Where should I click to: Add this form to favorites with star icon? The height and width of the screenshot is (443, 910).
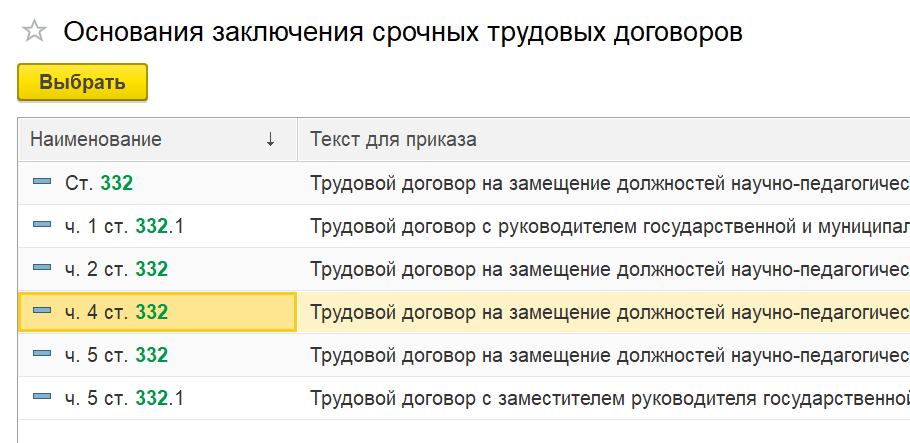[34, 32]
